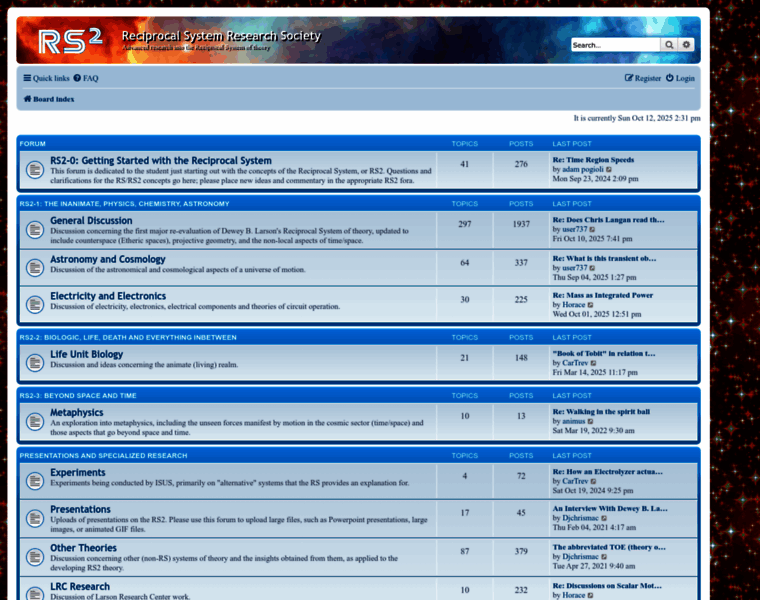Viewport: 760px width, 600px height.
Task: View latest post icon after animus
Action: pos(590,422)
